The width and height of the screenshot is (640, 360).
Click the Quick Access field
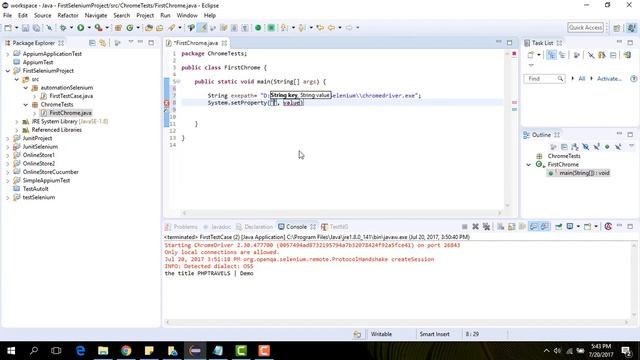tap(585, 27)
